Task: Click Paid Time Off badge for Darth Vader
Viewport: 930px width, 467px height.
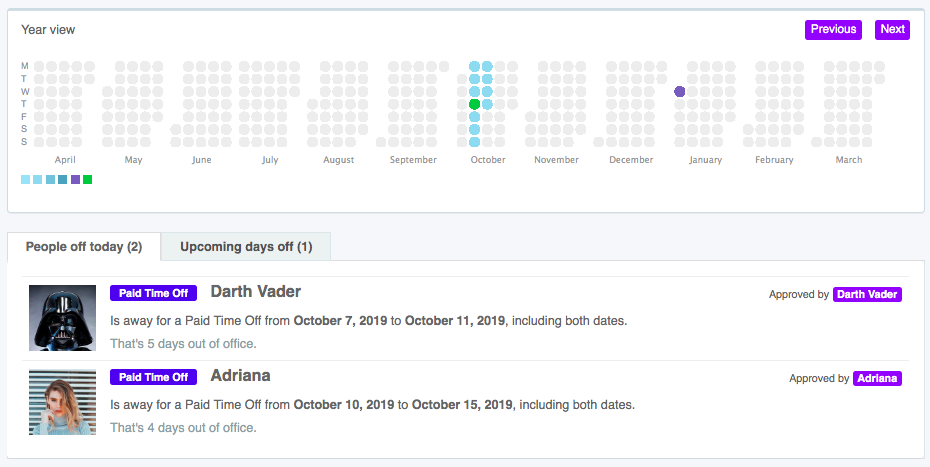Action: [x=153, y=293]
